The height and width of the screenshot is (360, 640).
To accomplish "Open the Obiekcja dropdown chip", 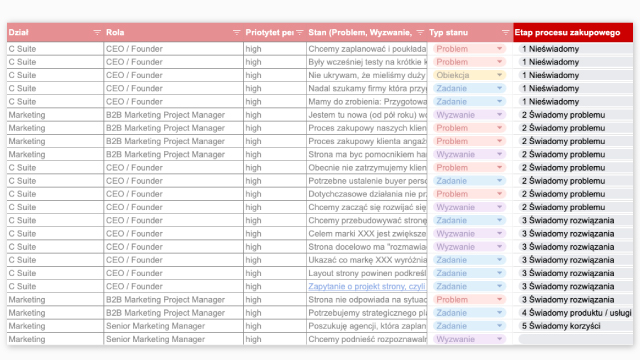I will coord(469,75).
